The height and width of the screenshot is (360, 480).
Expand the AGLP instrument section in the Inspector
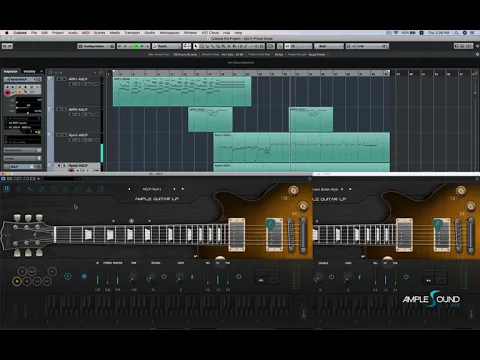pos(22,166)
